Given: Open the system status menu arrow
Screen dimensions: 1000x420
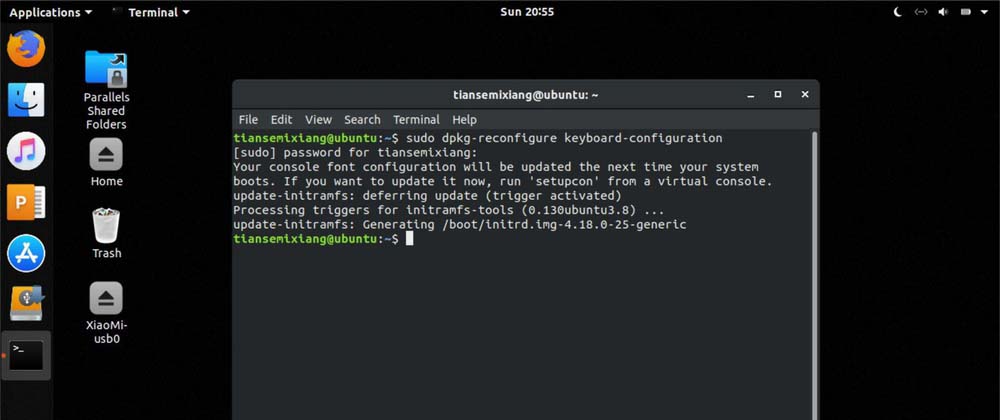Looking at the screenshot, I should [985, 12].
